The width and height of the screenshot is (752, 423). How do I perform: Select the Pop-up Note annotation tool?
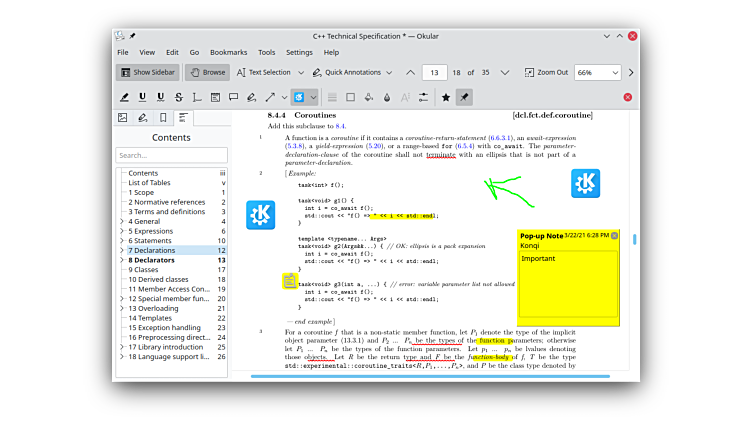click(x=233, y=97)
